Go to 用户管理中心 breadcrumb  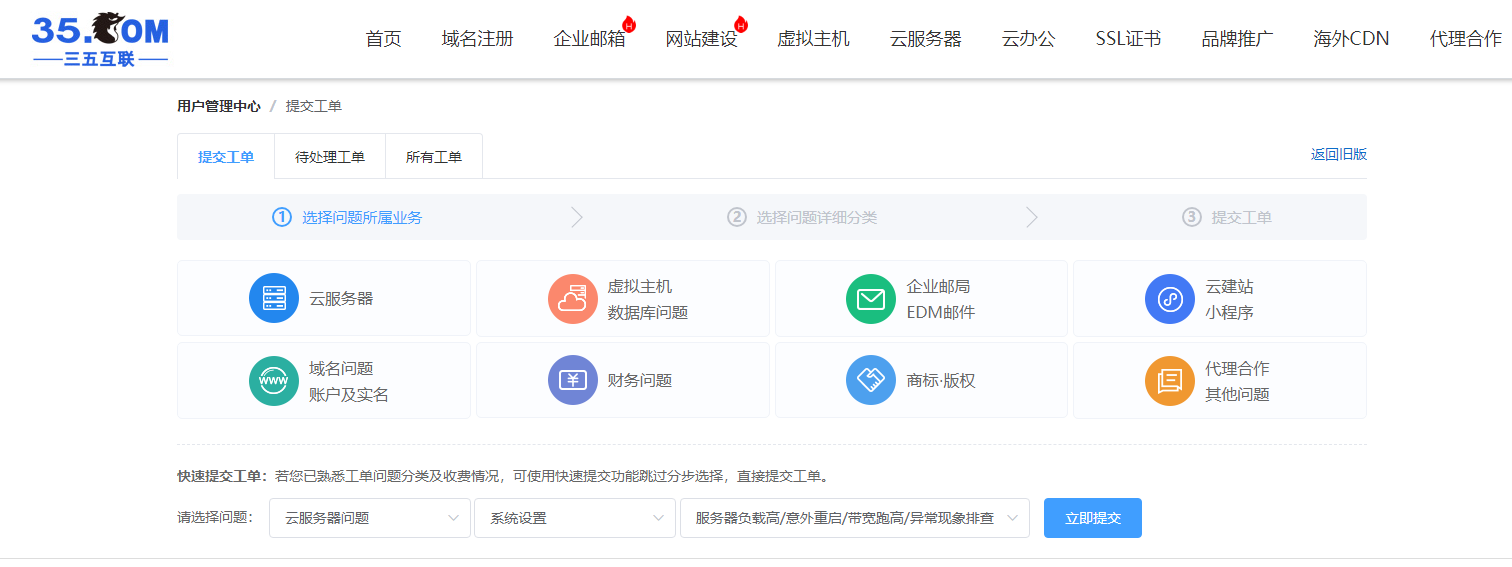[218, 106]
